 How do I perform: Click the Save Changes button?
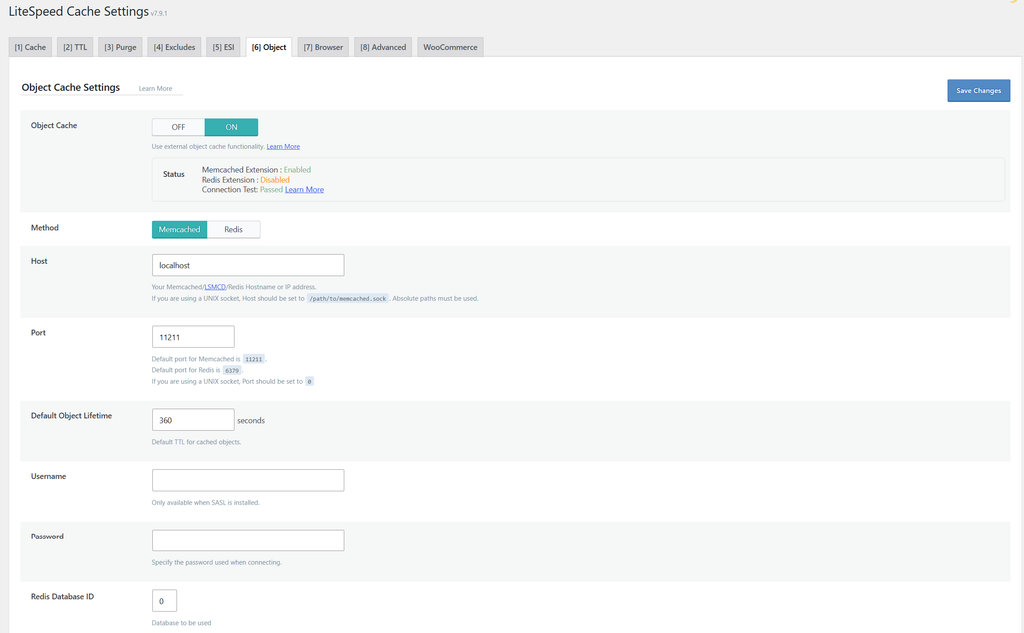(x=978, y=91)
